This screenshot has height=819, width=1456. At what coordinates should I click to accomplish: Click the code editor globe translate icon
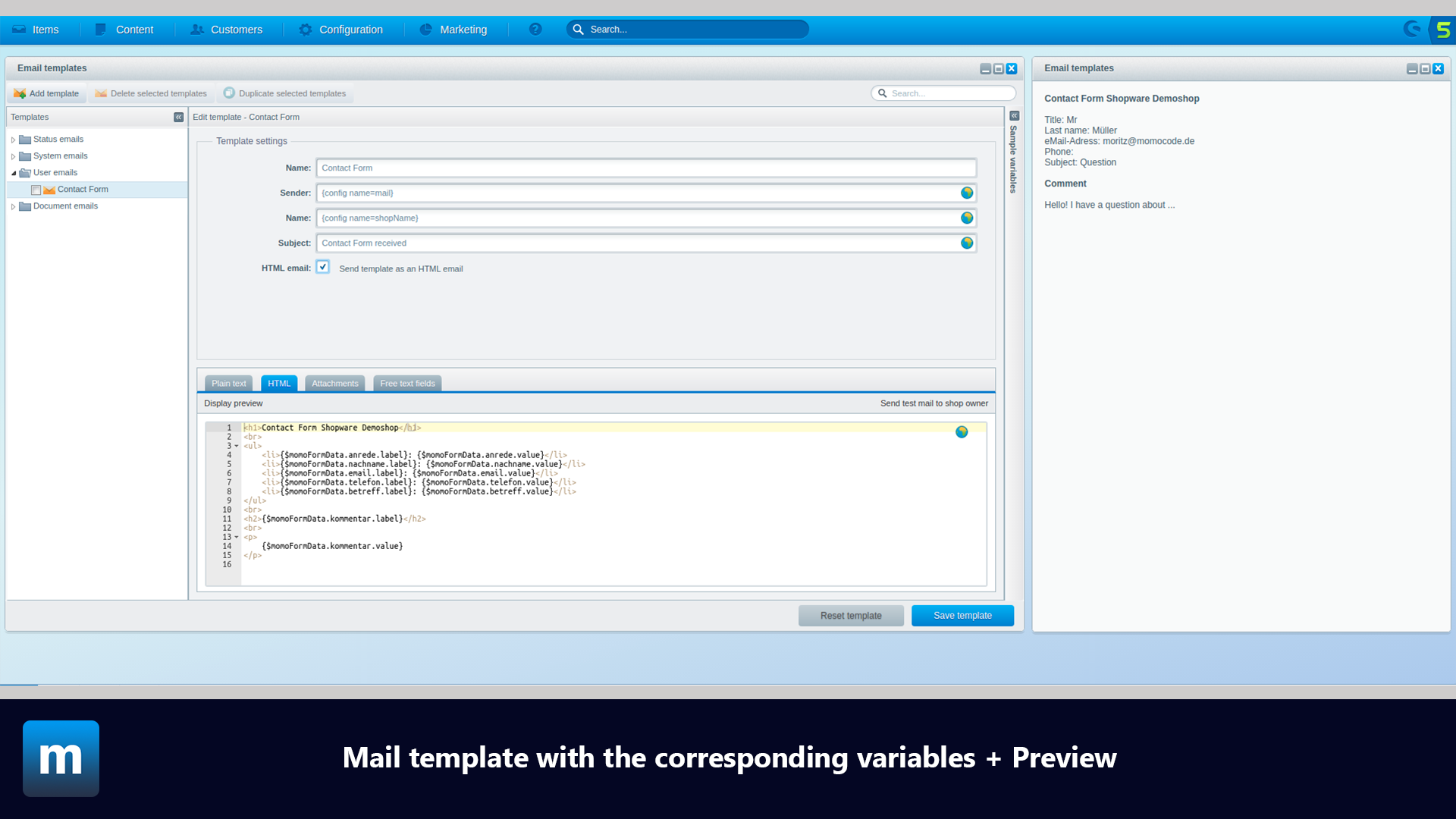tap(962, 432)
